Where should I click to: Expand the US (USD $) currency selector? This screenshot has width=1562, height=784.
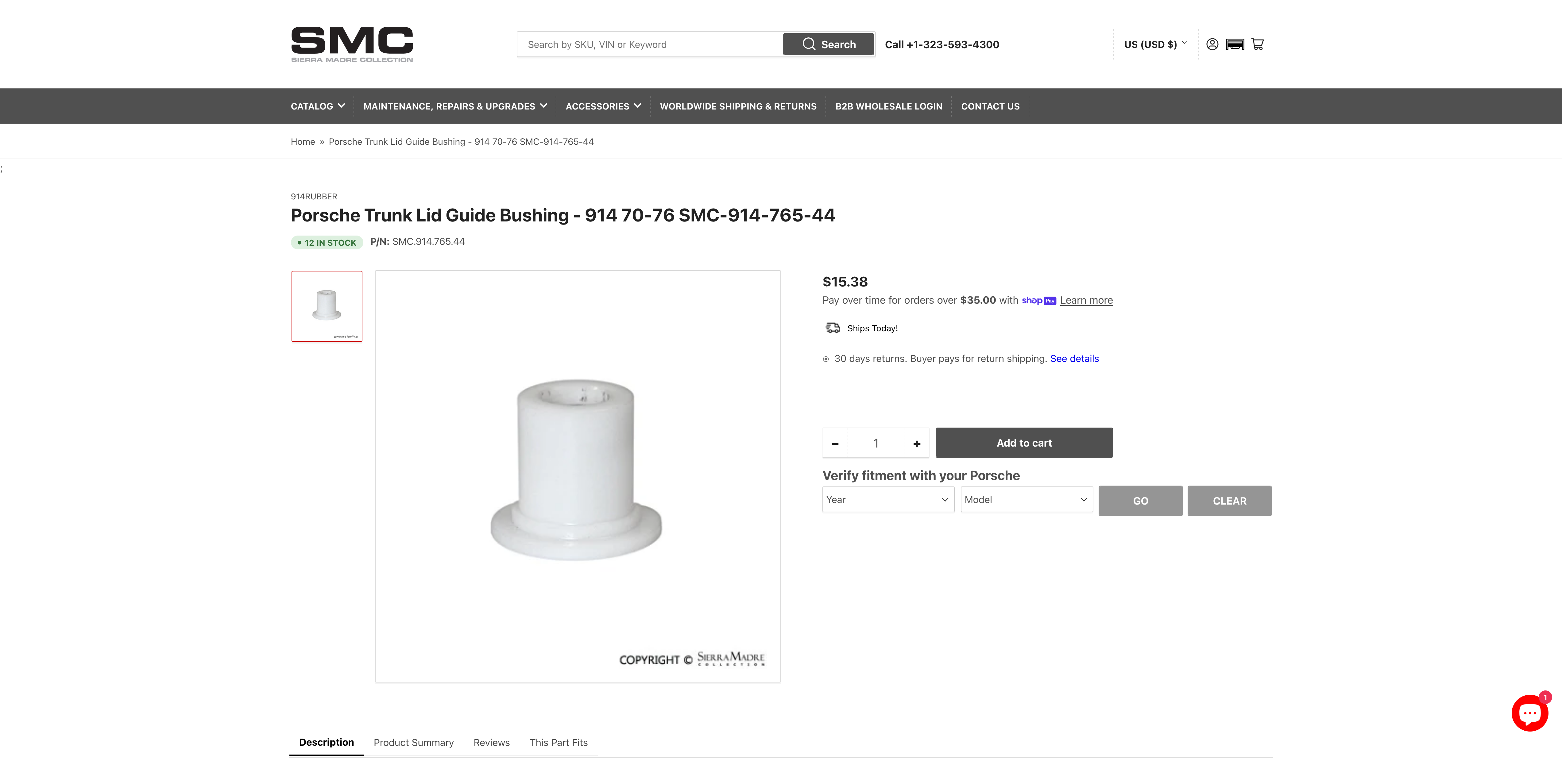[x=1155, y=44]
